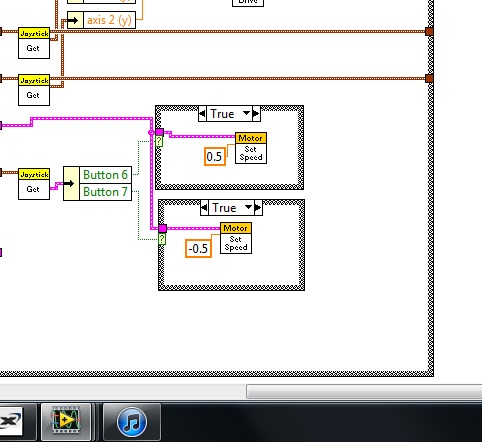Screen dimensions: 484x442
Task: Go to next case in upper structure
Action: 256,114
